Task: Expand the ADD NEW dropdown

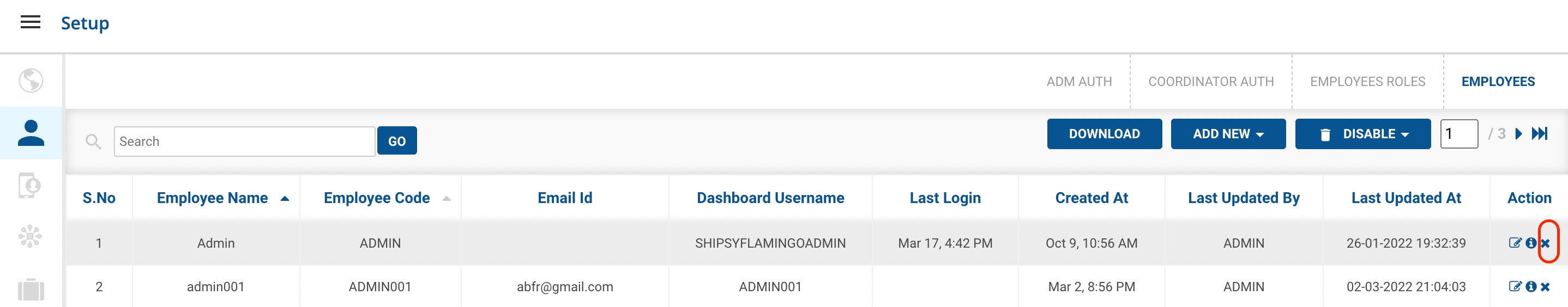Action: (x=1228, y=134)
